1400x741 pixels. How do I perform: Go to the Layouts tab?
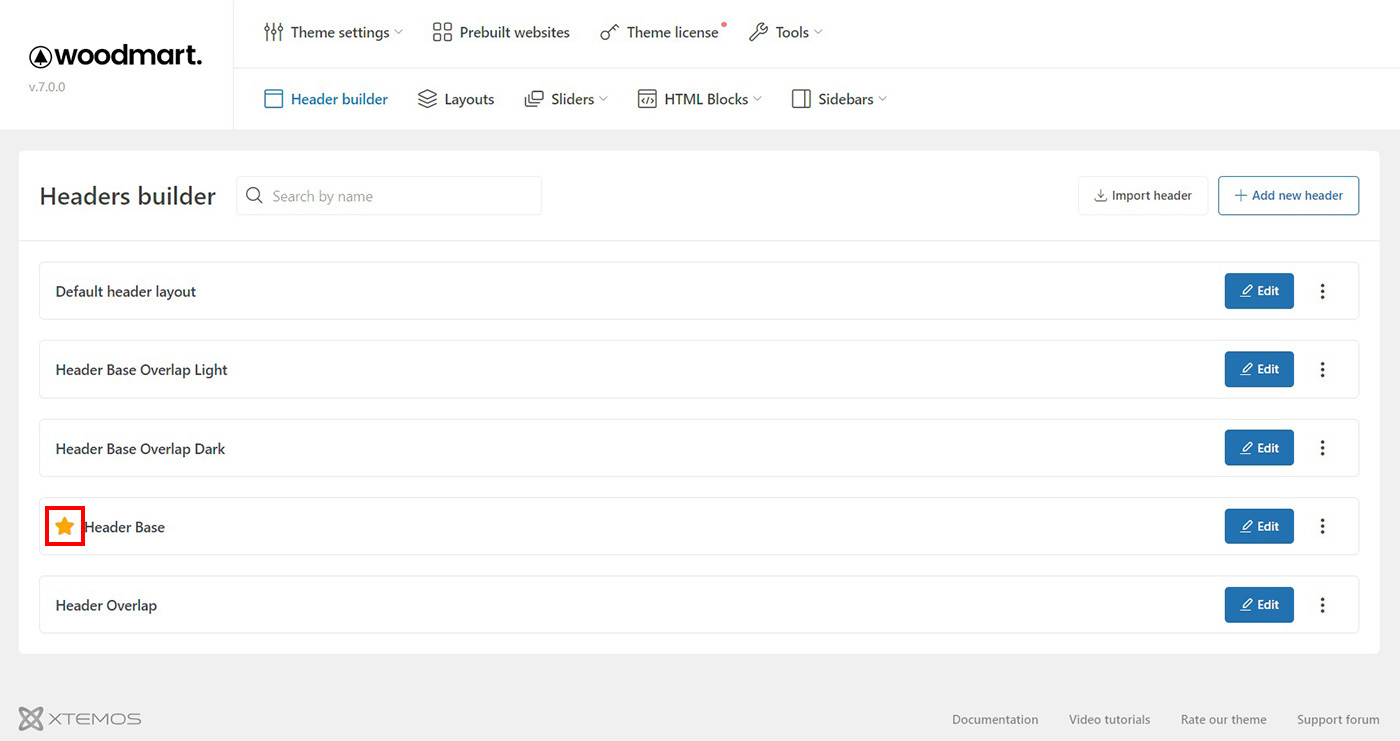point(456,99)
